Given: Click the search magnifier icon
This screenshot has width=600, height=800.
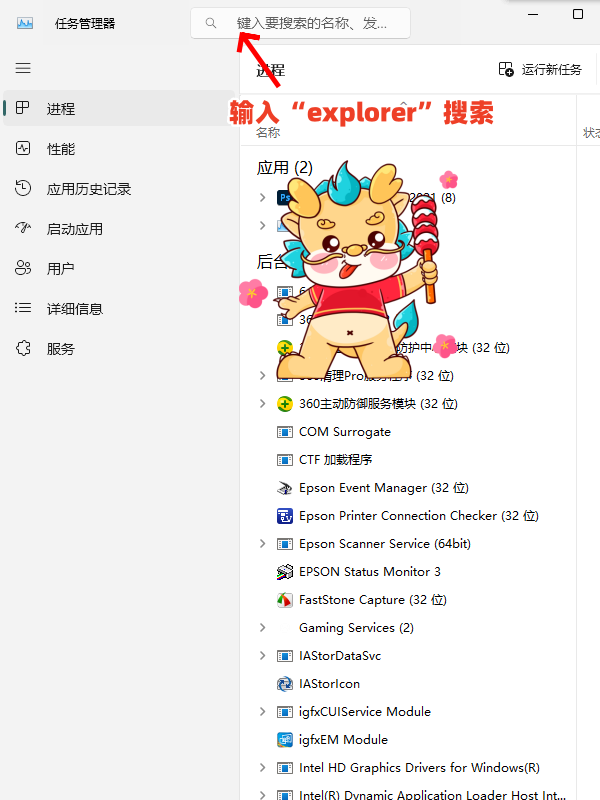Looking at the screenshot, I should point(211,23).
